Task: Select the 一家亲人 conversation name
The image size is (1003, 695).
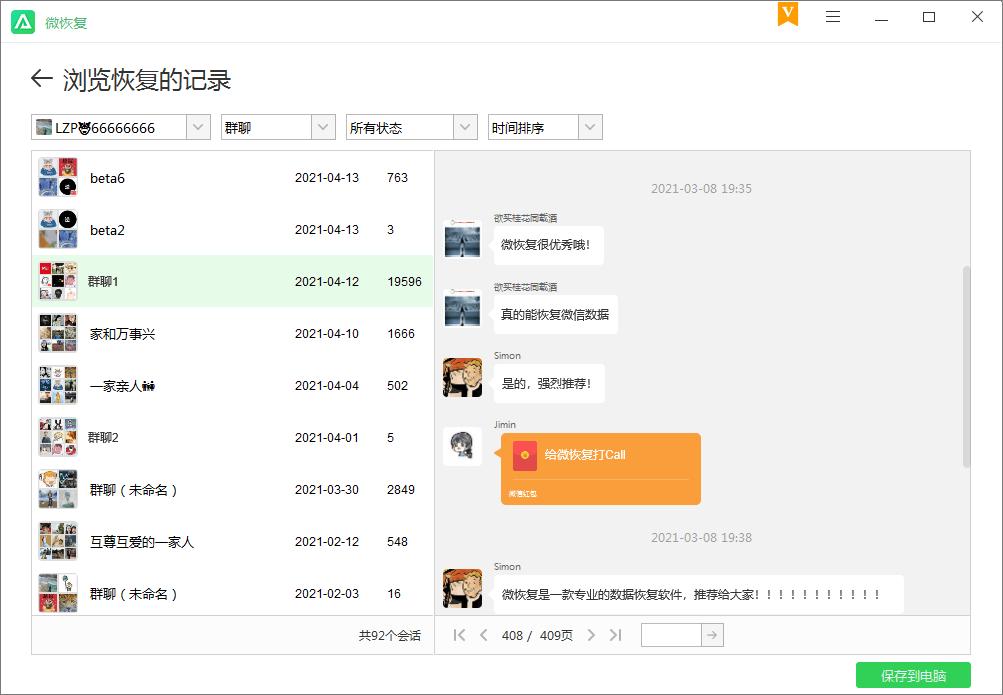Action: pos(122,386)
